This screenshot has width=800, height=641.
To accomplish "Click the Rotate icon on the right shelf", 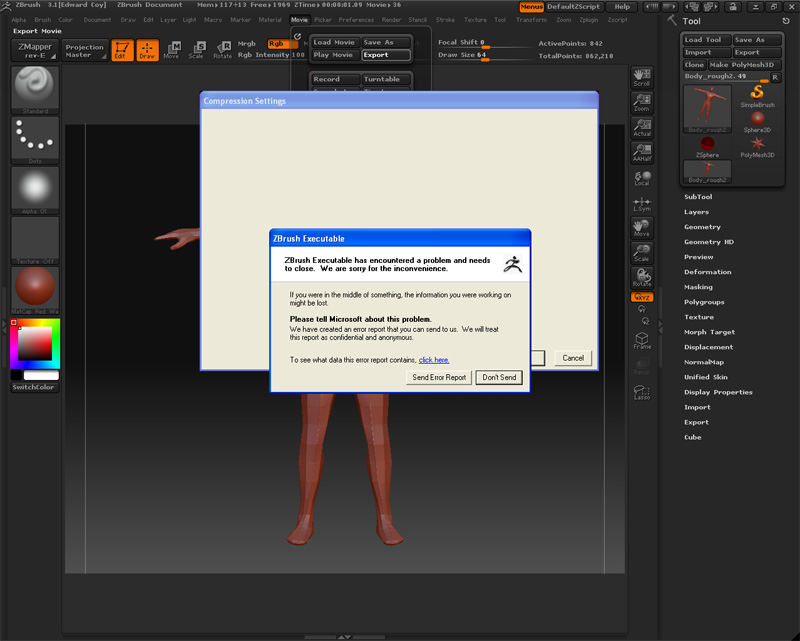I will 641,278.
